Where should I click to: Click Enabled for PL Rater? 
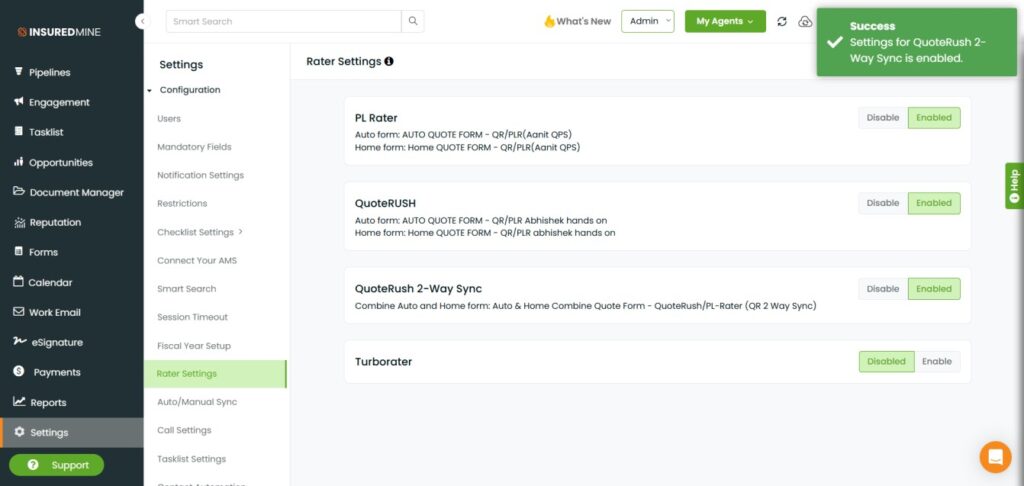click(934, 118)
